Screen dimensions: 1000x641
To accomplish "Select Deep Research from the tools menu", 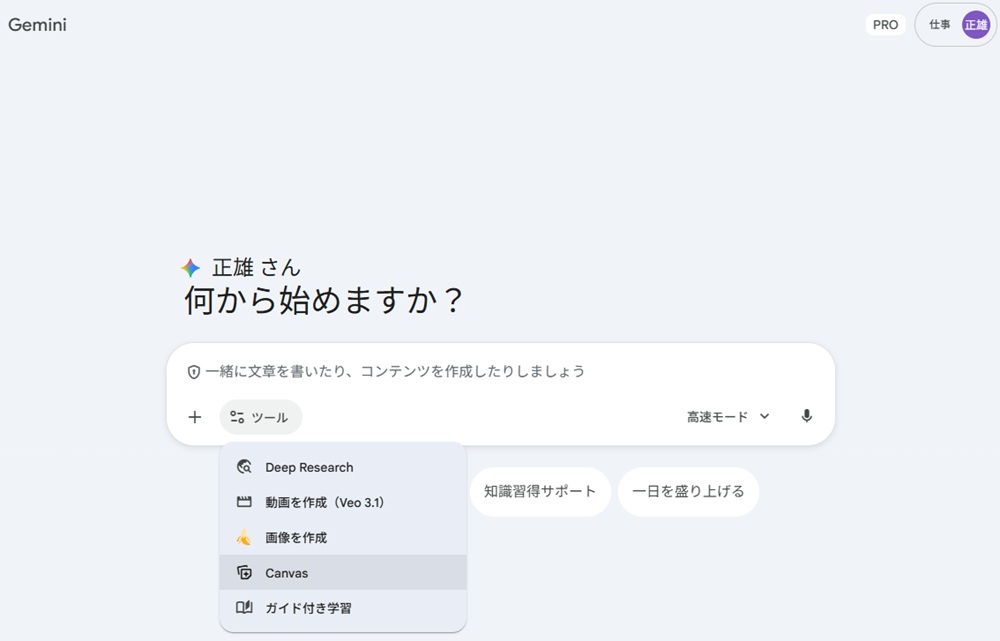I will tap(308, 467).
